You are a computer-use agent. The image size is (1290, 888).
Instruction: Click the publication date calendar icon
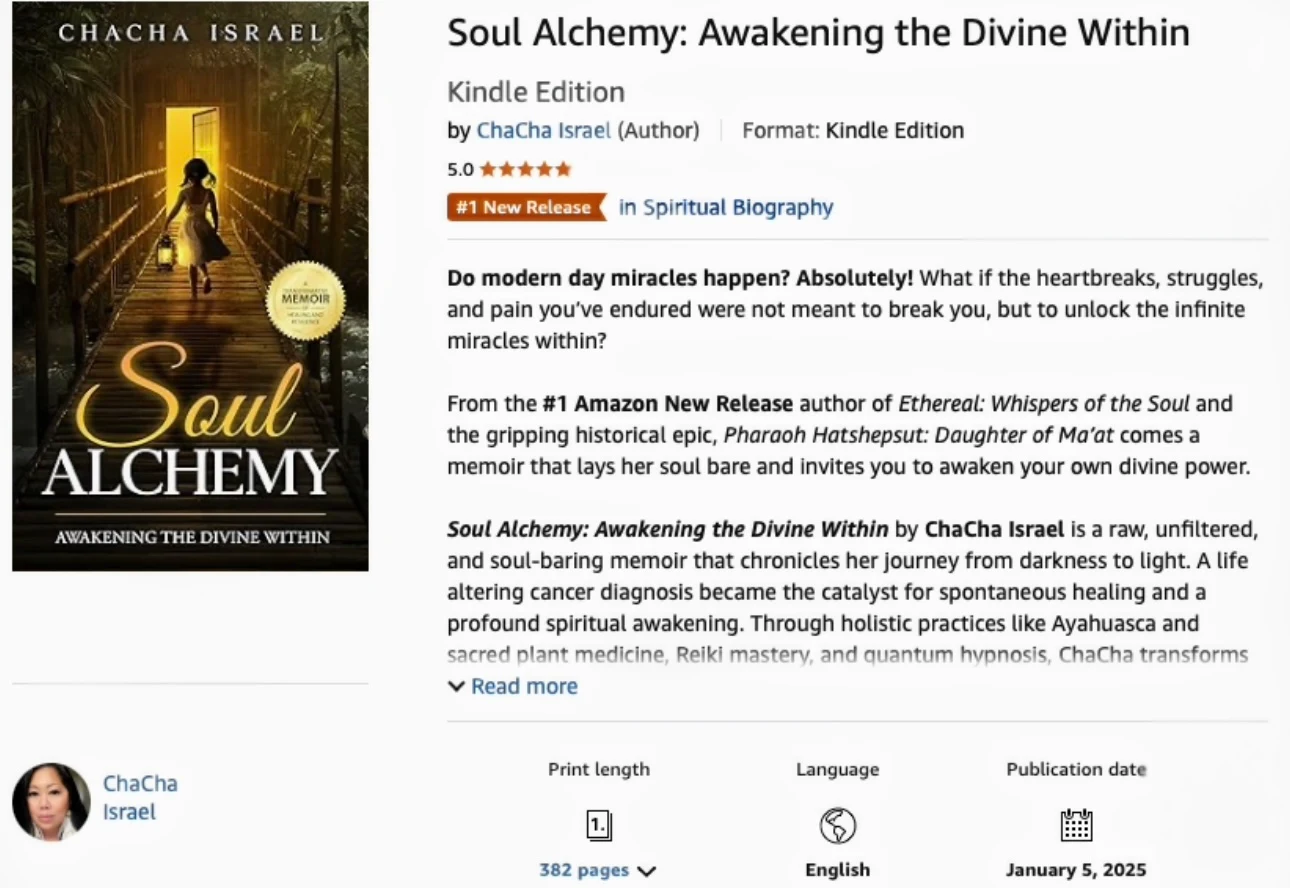tap(1076, 825)
